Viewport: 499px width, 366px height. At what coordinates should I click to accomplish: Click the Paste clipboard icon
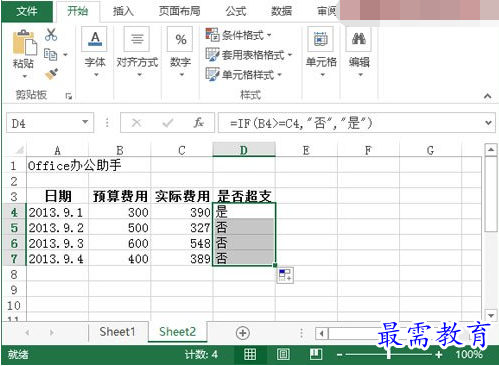pyautogui.click(x=24, y=43)
